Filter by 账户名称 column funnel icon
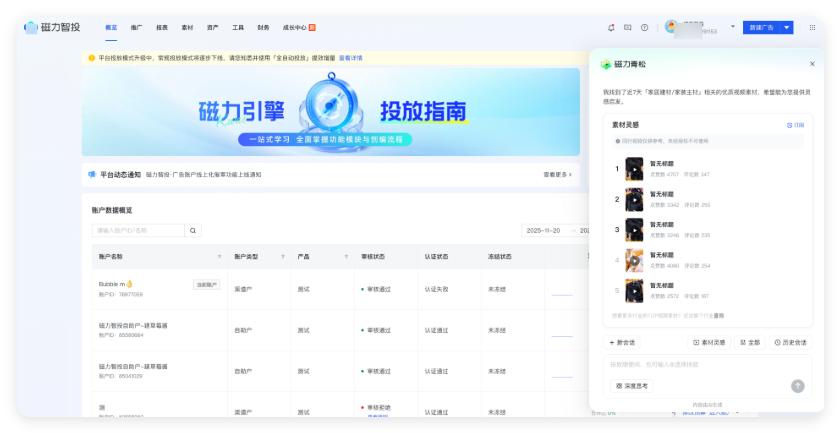 (219, 257)
